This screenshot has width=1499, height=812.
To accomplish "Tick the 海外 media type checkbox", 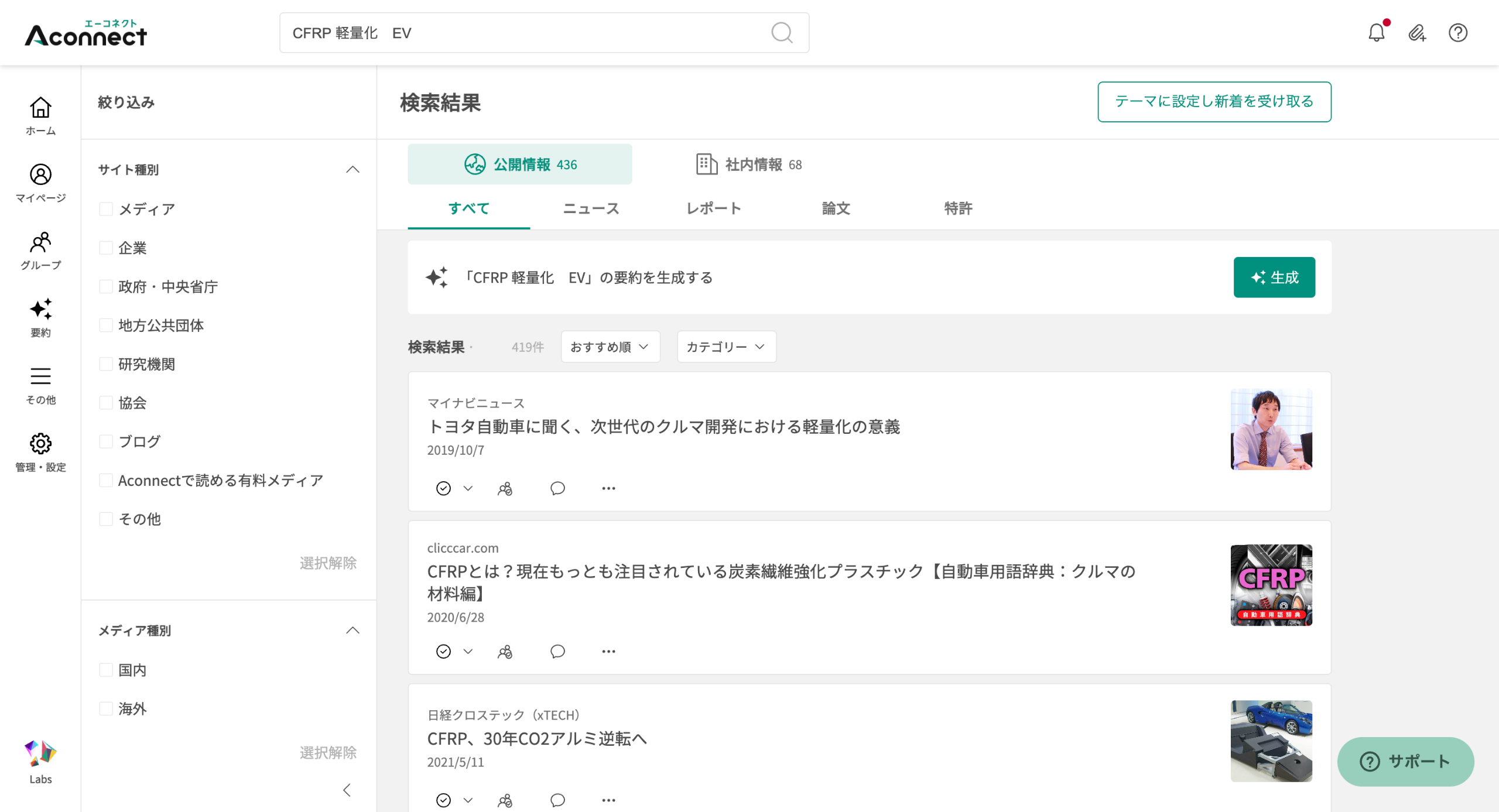I will click(106, 708).
